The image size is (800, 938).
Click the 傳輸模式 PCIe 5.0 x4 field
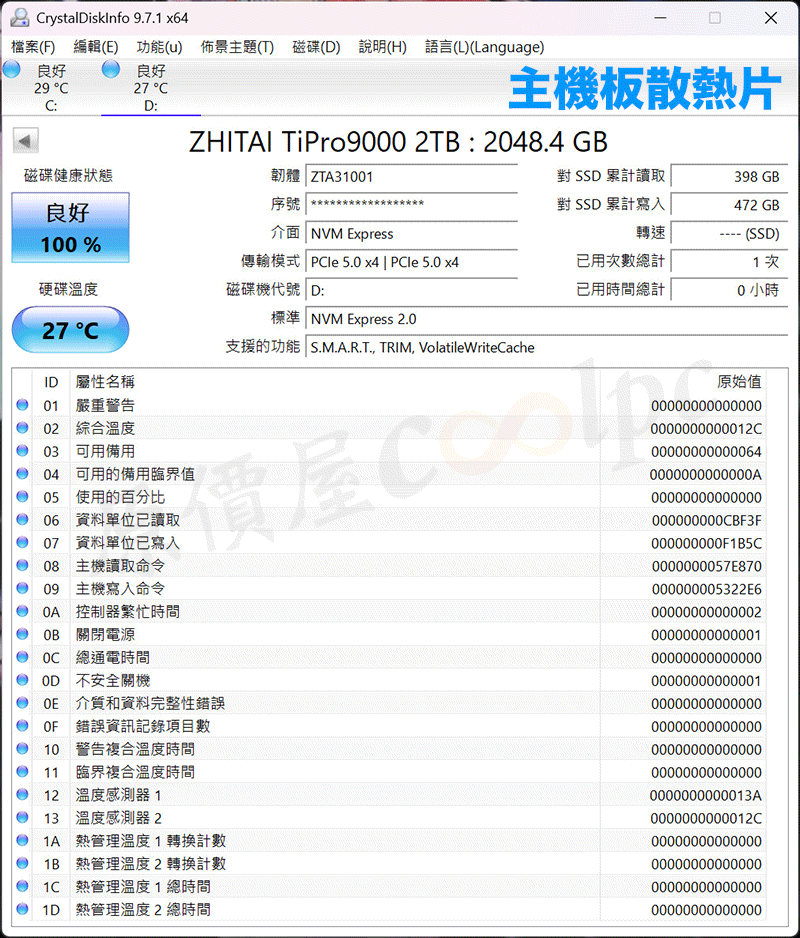coord(411,262)
